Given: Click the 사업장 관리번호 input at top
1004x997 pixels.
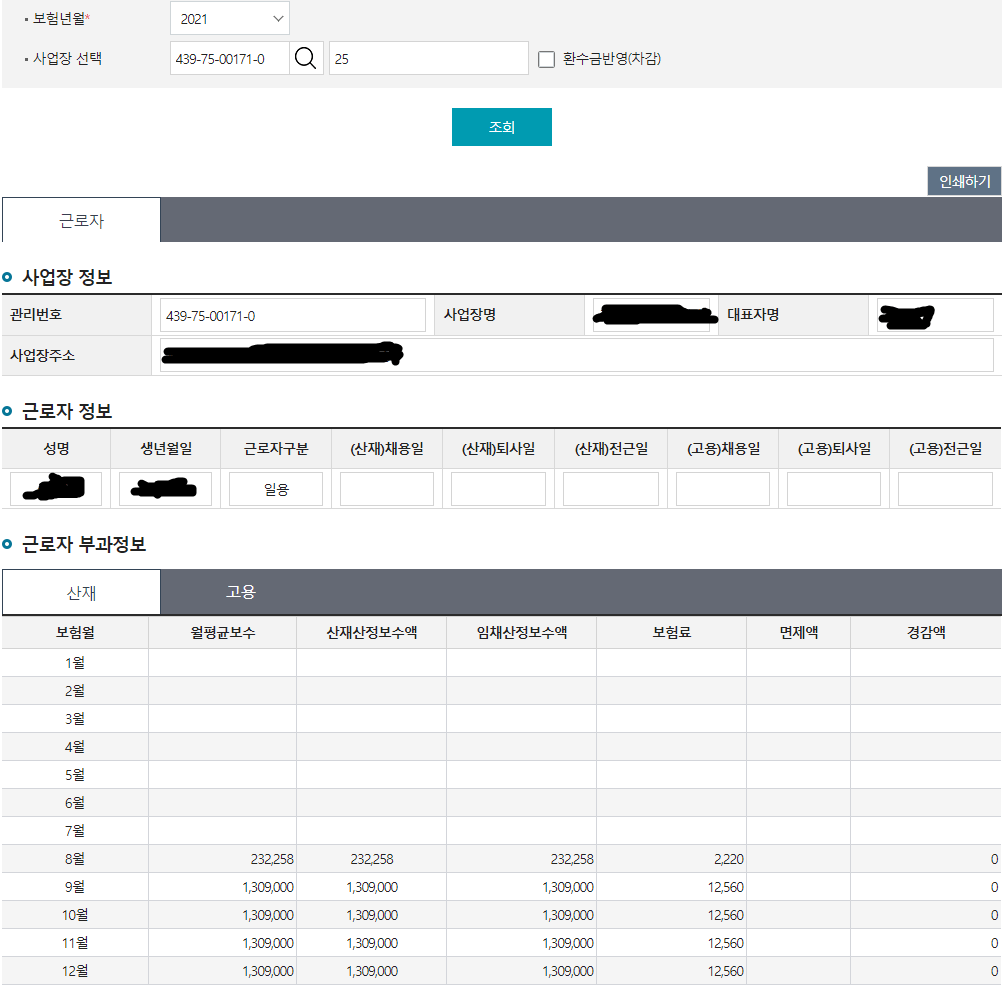Looking at the screenshot, I should click(230, 59).
